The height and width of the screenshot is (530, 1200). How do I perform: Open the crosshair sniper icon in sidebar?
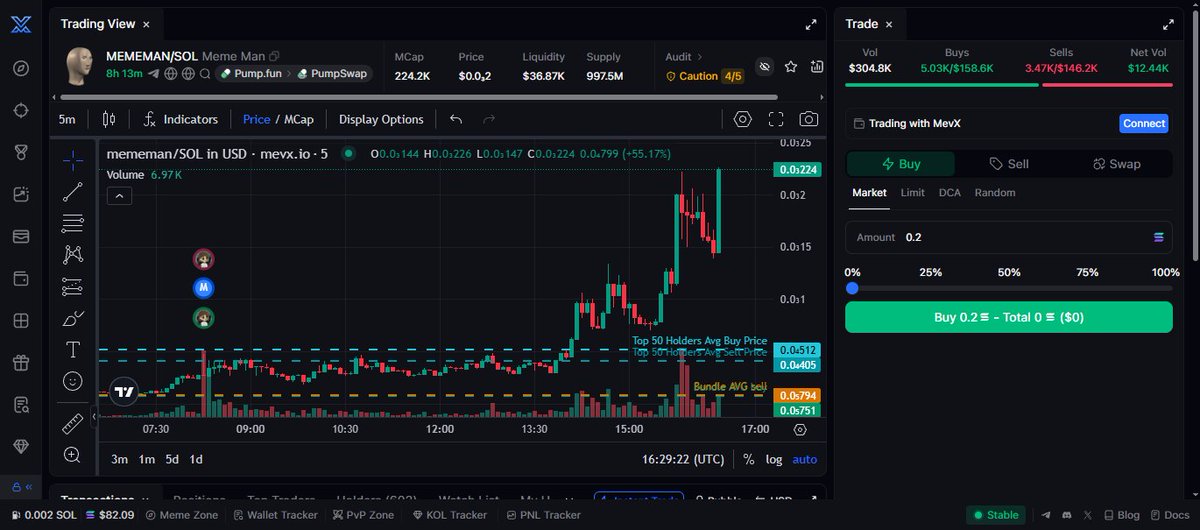point(22,110)
